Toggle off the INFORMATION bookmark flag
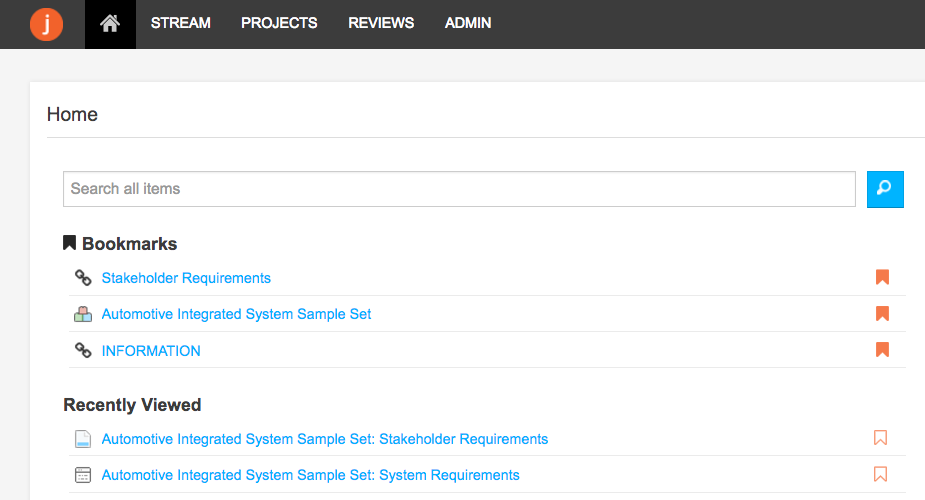This screenshot has width=925, height=500. [x=882, y=350]
